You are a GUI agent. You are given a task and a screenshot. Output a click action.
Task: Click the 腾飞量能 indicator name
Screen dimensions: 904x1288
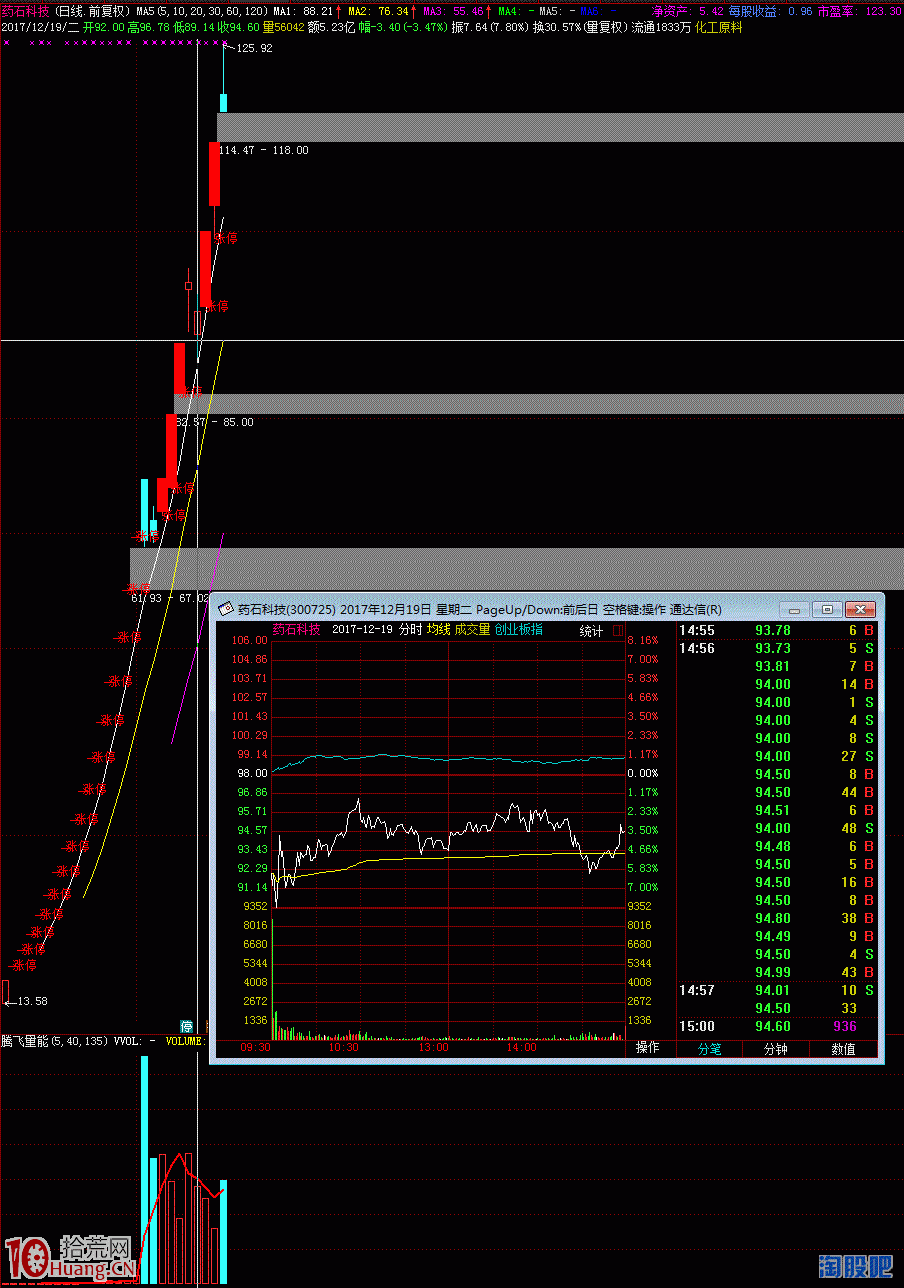coord(24,1041)
